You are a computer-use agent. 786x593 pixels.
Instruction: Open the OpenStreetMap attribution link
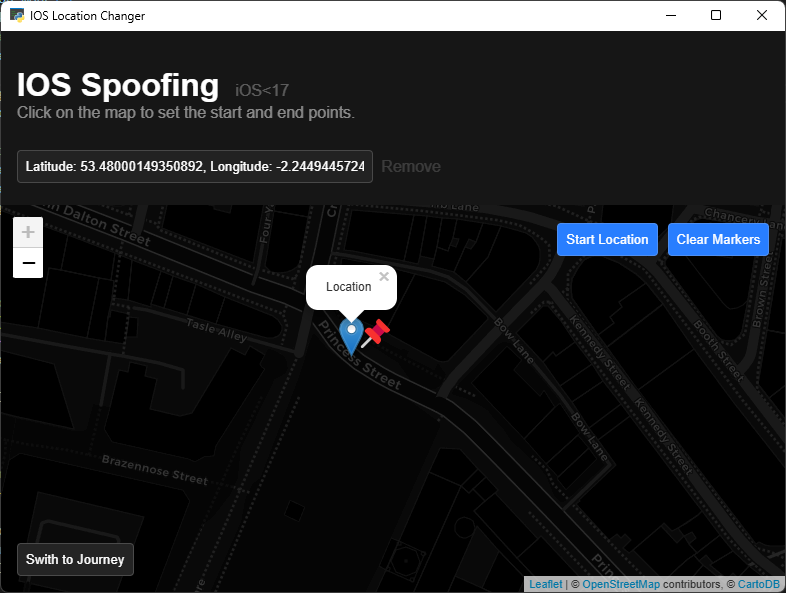click(x=621, y=584)
